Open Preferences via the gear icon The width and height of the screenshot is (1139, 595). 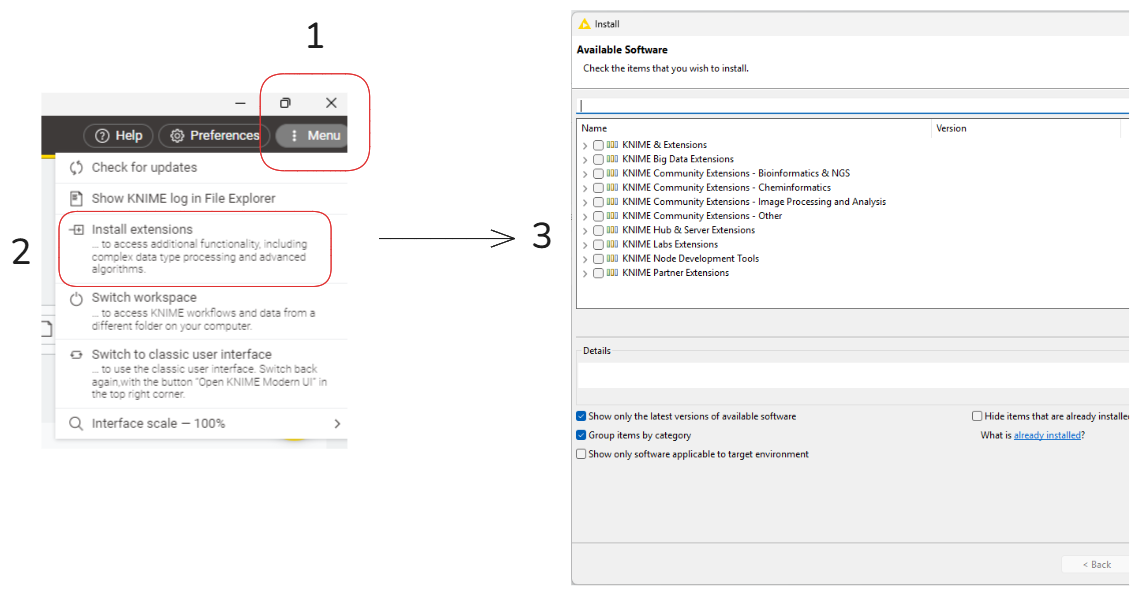pyautogui.click(x=177, y=136)
